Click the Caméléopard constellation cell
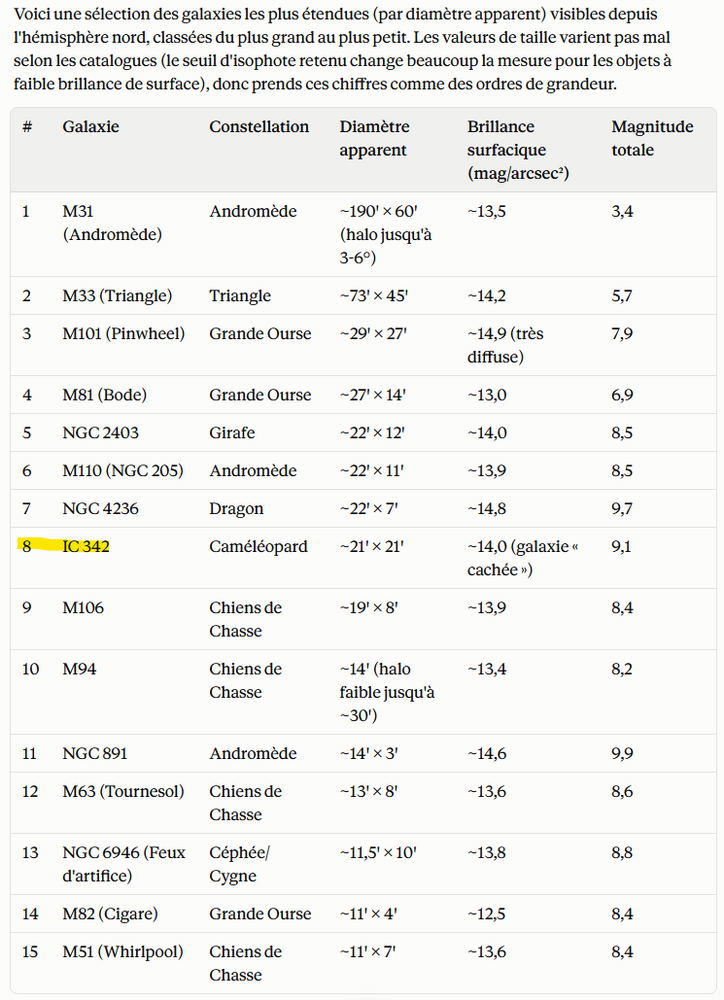The height and width of the screenshot is (1000, 724). coord(258,547)
